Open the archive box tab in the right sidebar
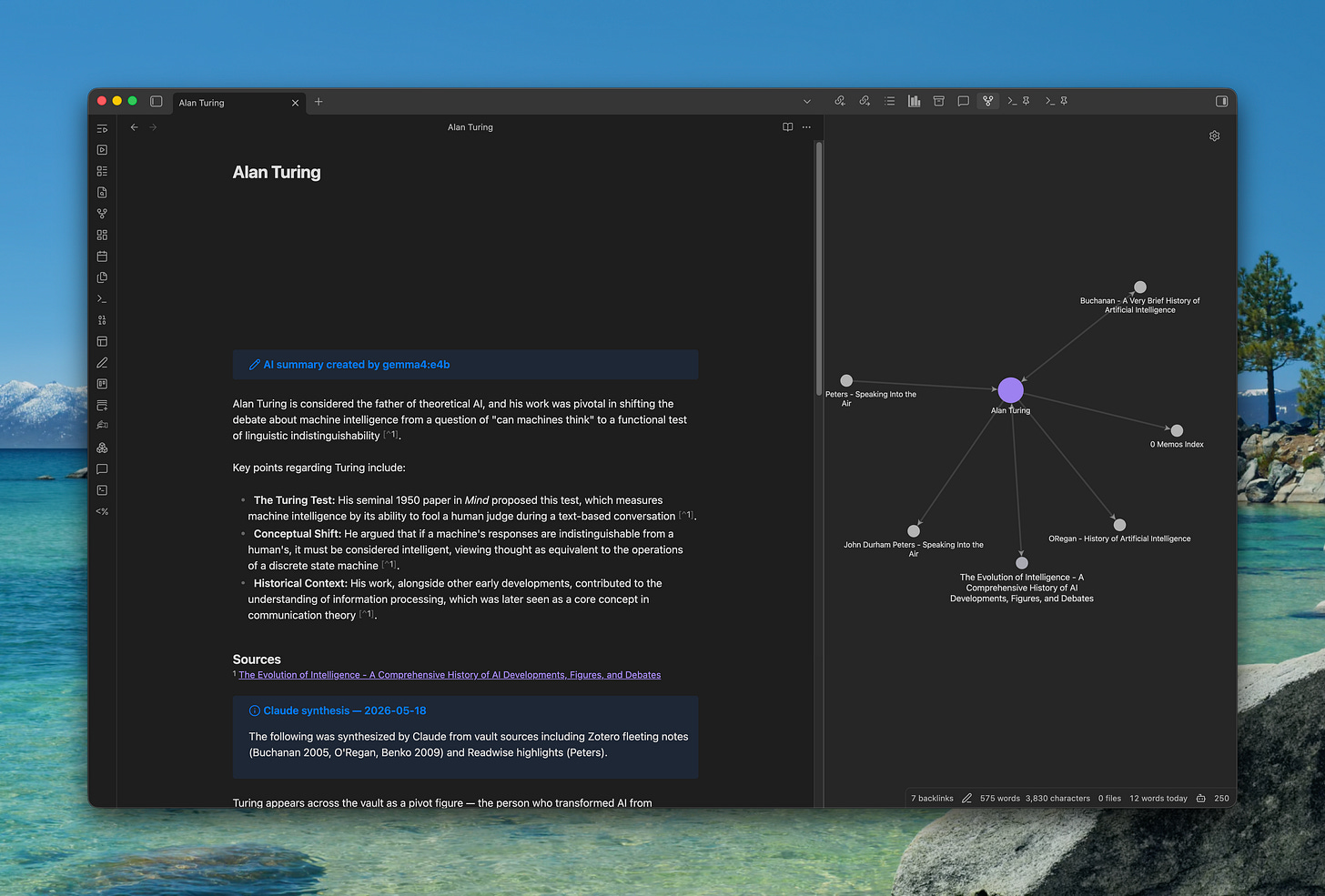This screenshot has height=896, width=1325. point(938,101)
